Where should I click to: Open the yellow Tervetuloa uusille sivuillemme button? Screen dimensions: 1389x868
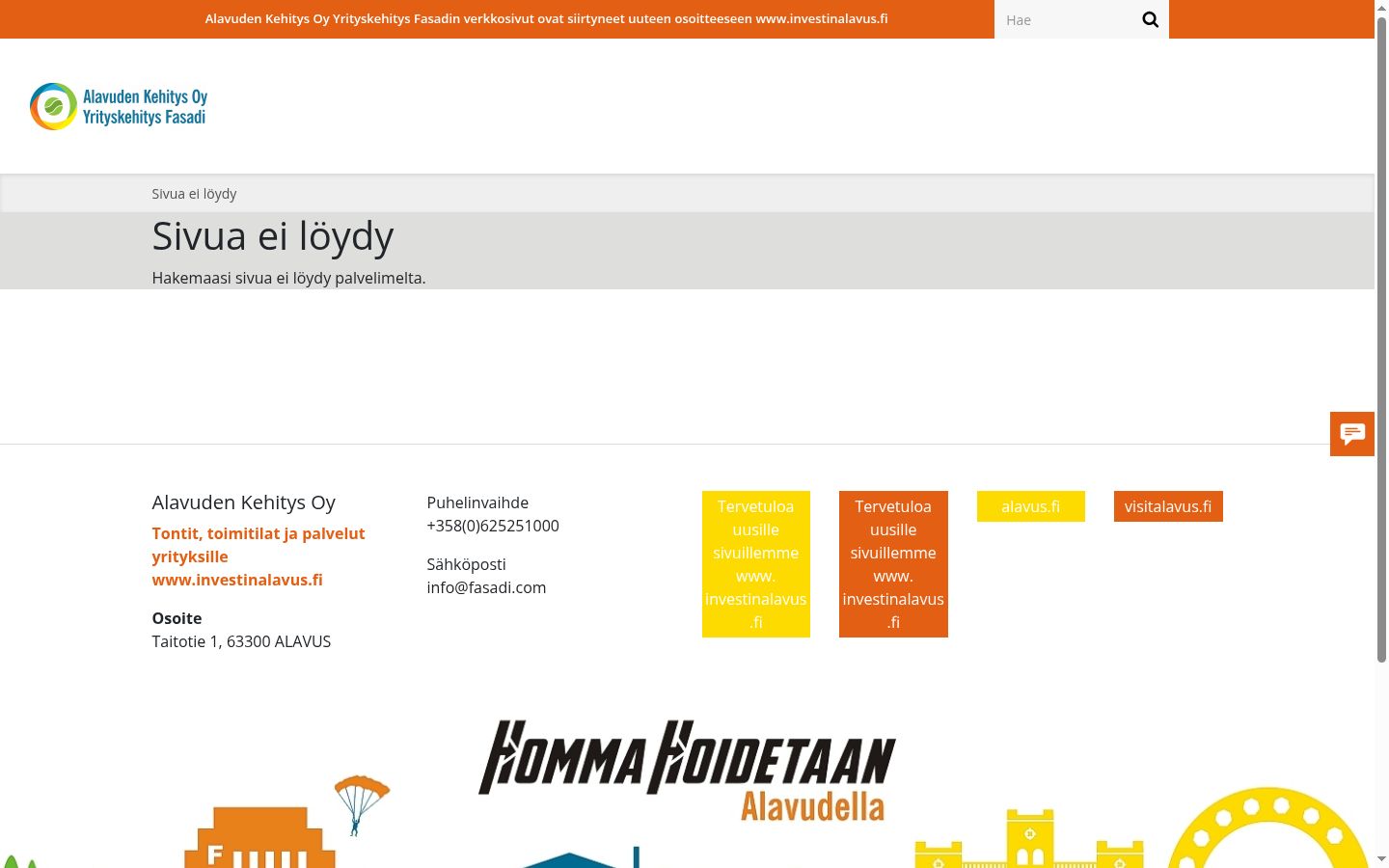tap(756, 564)
